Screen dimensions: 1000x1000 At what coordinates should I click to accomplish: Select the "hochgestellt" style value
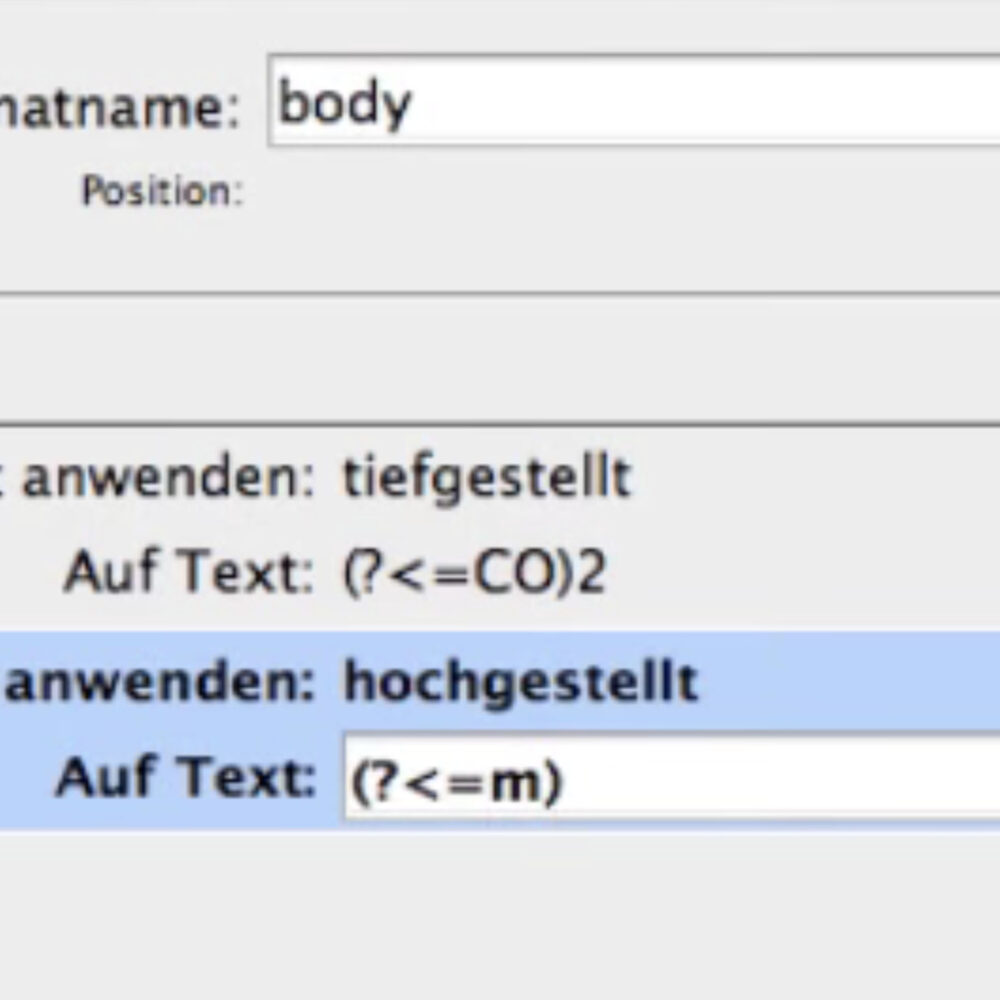[520, 683]
